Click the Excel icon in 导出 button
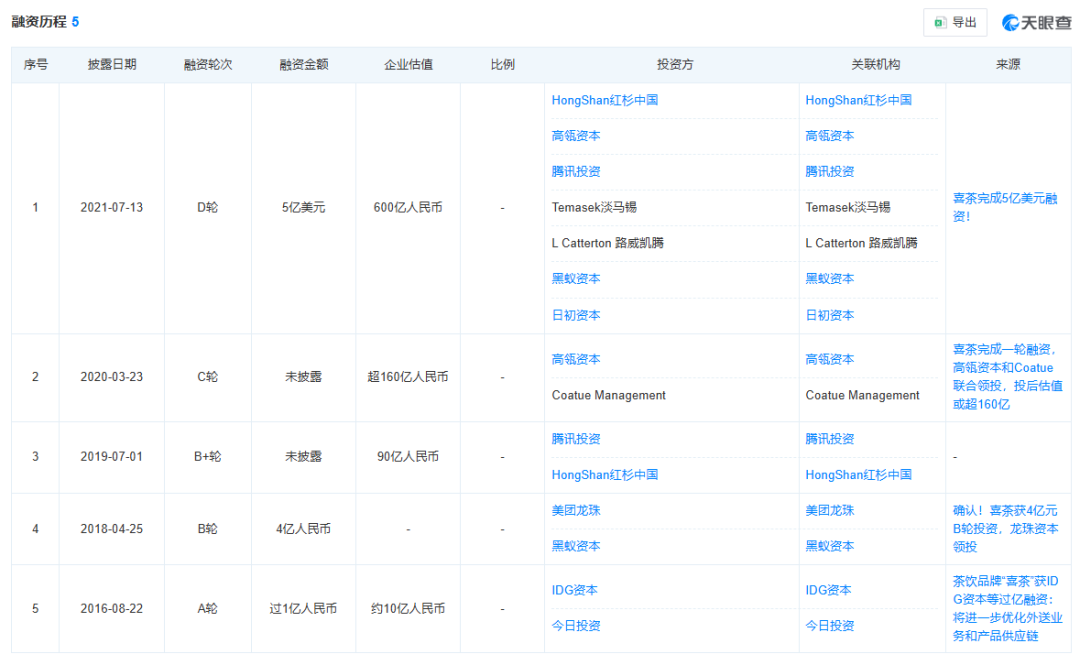Viewport: 1080px width, 665px height. pyautogui.click(x=939, y=23)
